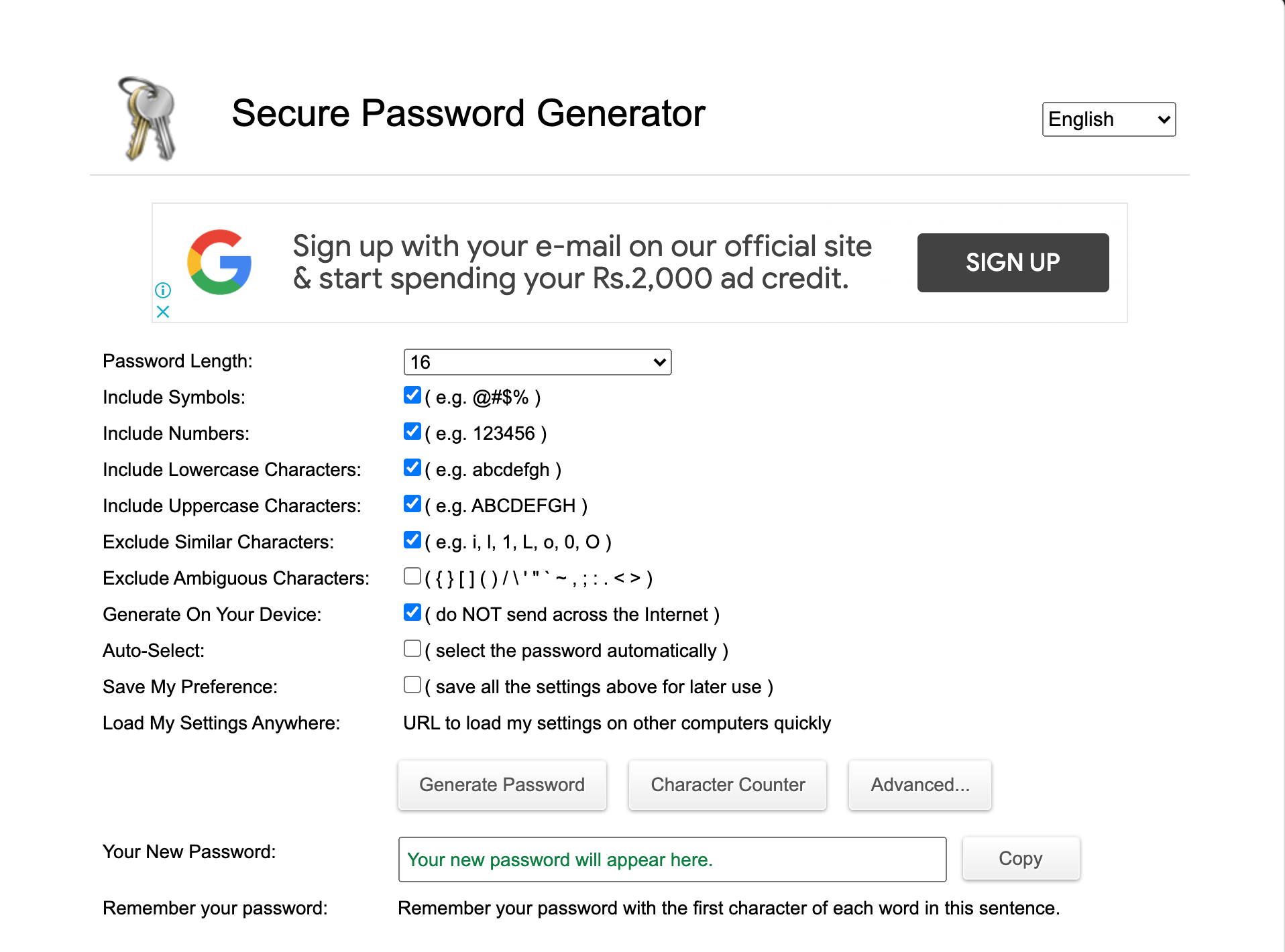Click the Advanced... button
1285x952 pixels.
tap(920, 785)
